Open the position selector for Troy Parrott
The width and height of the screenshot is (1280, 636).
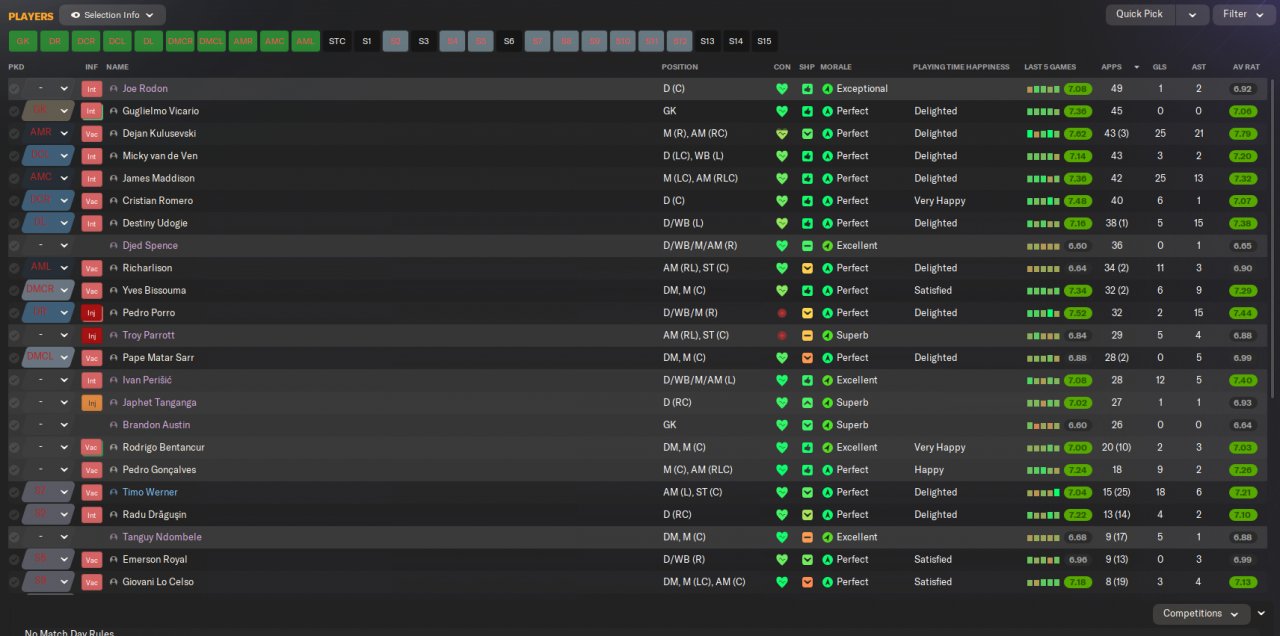point(50,336)
